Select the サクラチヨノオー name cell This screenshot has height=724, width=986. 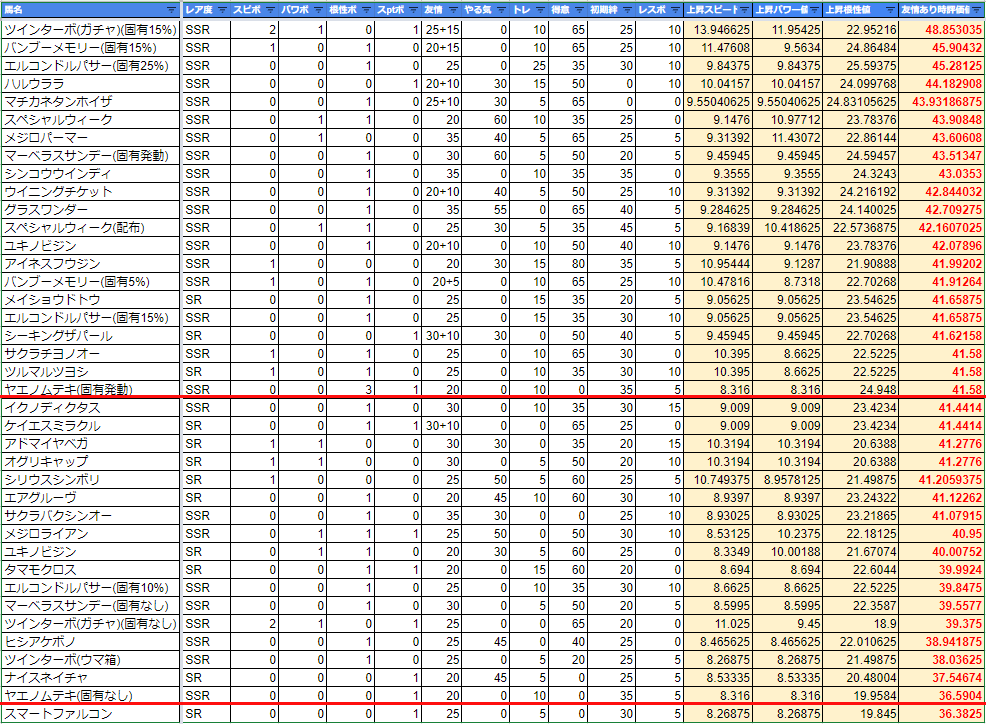point(91,354)
